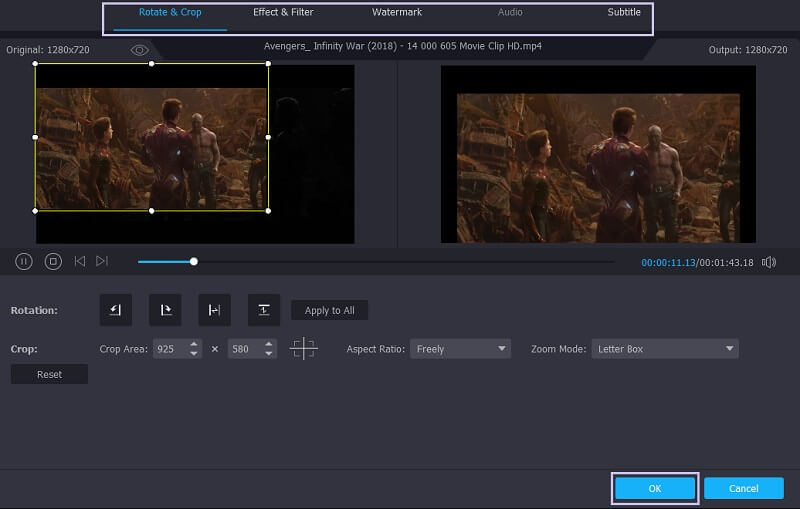Step to next frame
The height and width of the screenshot is (509, 800).
point(102,261)
